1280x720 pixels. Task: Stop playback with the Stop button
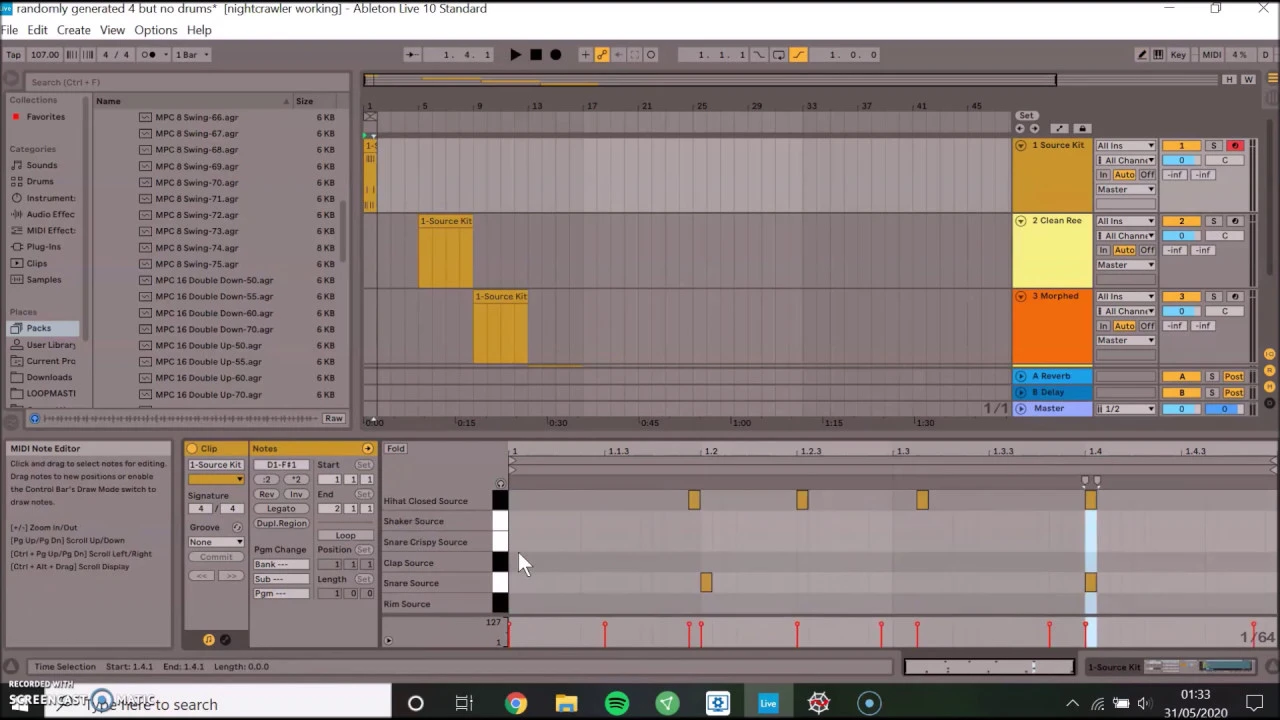click(536, 55)
